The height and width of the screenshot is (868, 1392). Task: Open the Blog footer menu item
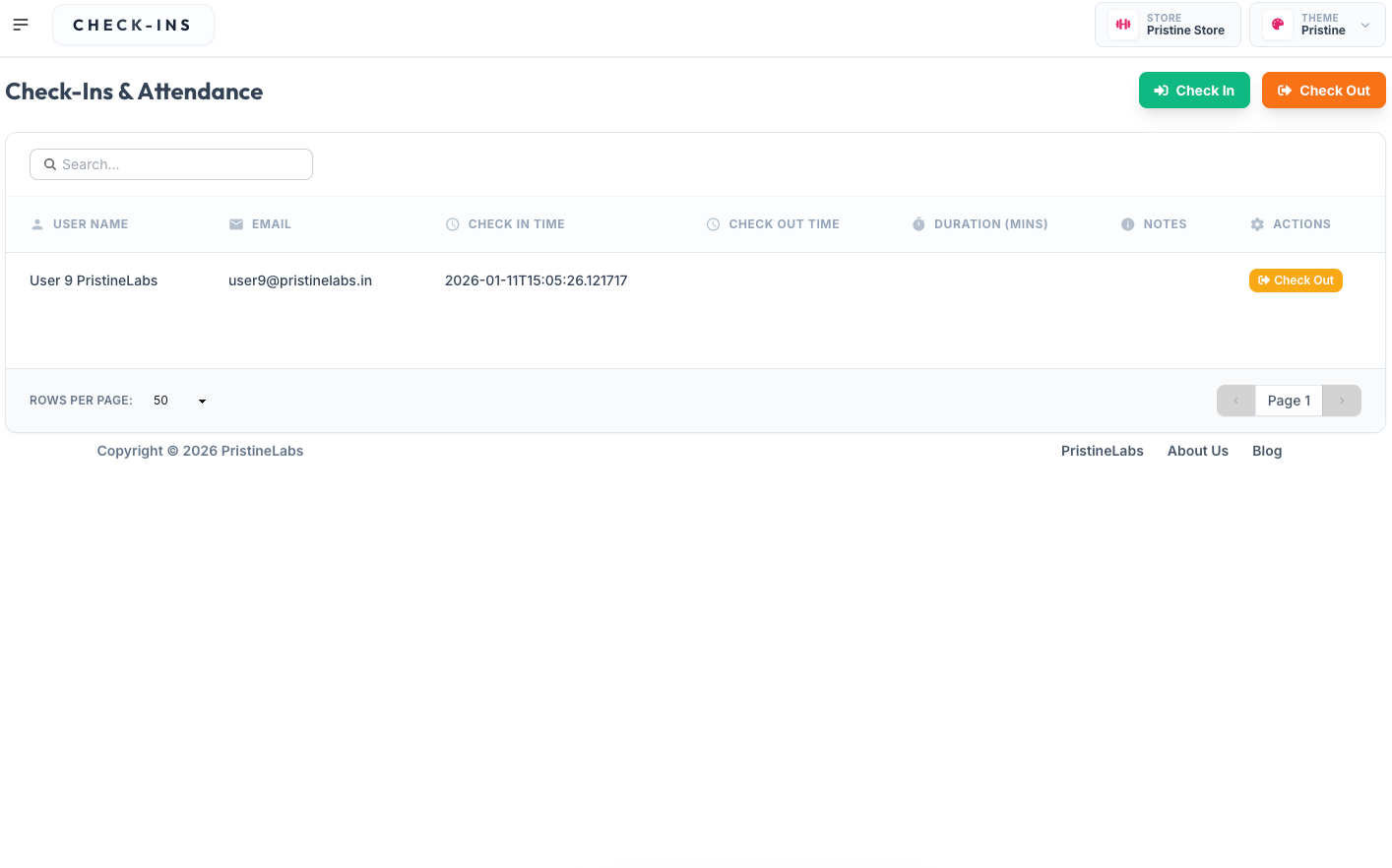1267,451
